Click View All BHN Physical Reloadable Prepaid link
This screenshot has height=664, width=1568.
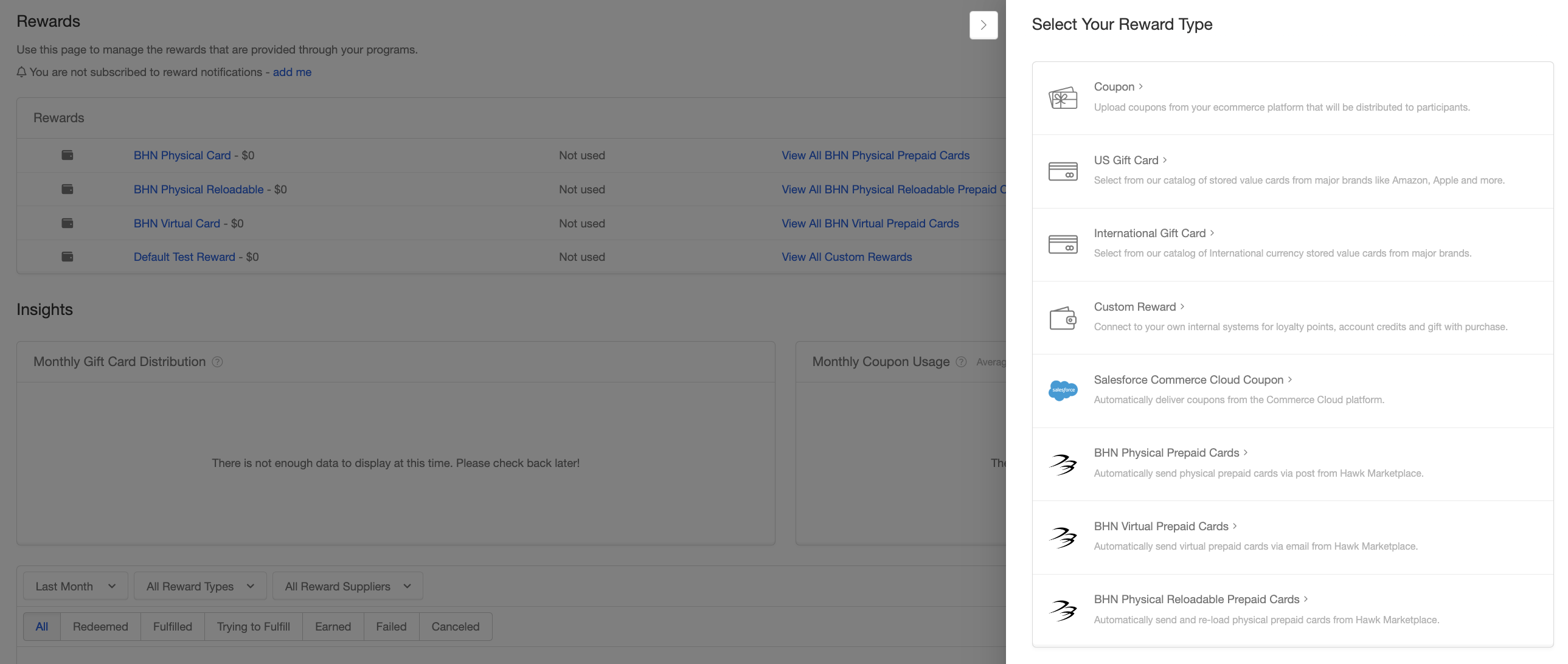893,189
